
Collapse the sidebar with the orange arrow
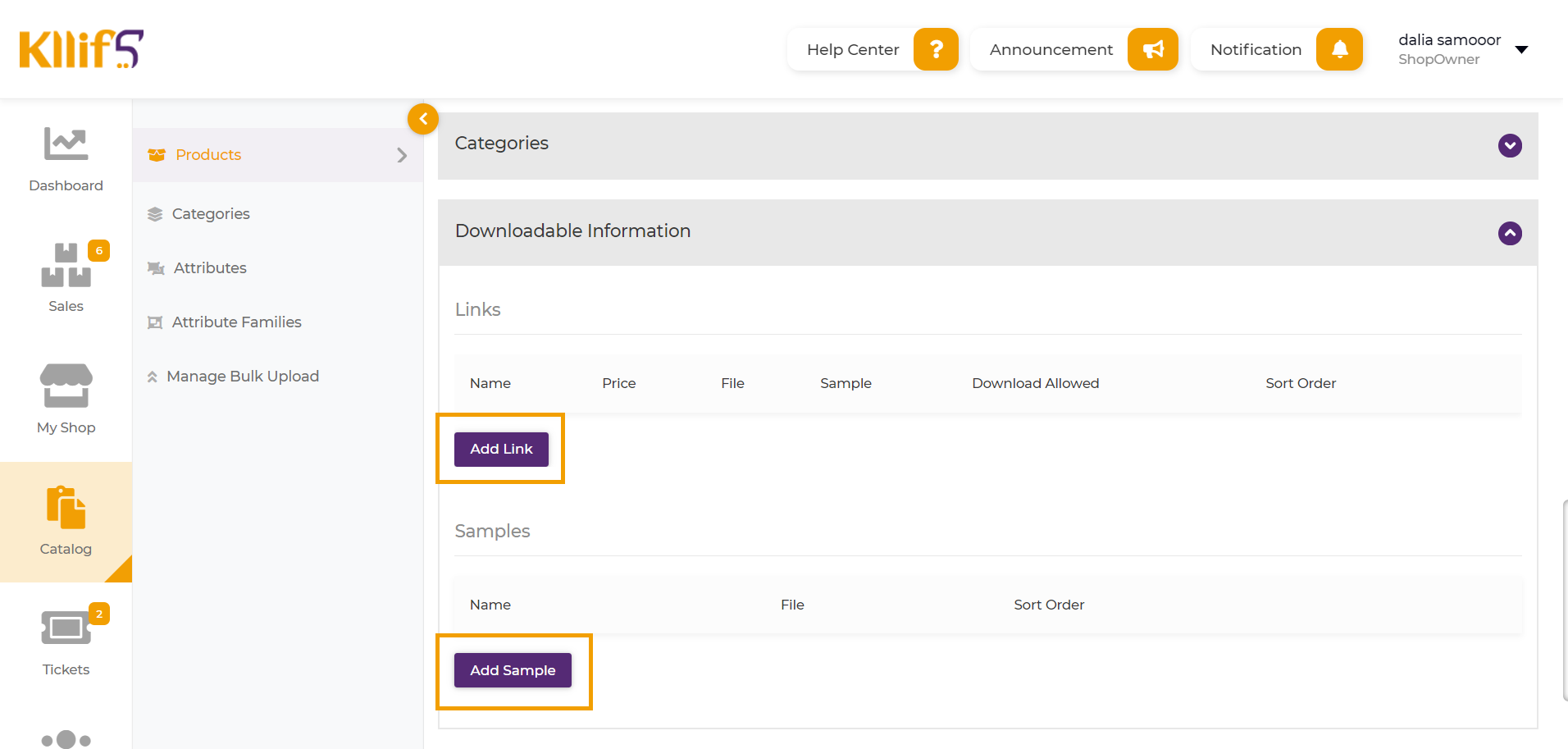[x=423, y=119]
